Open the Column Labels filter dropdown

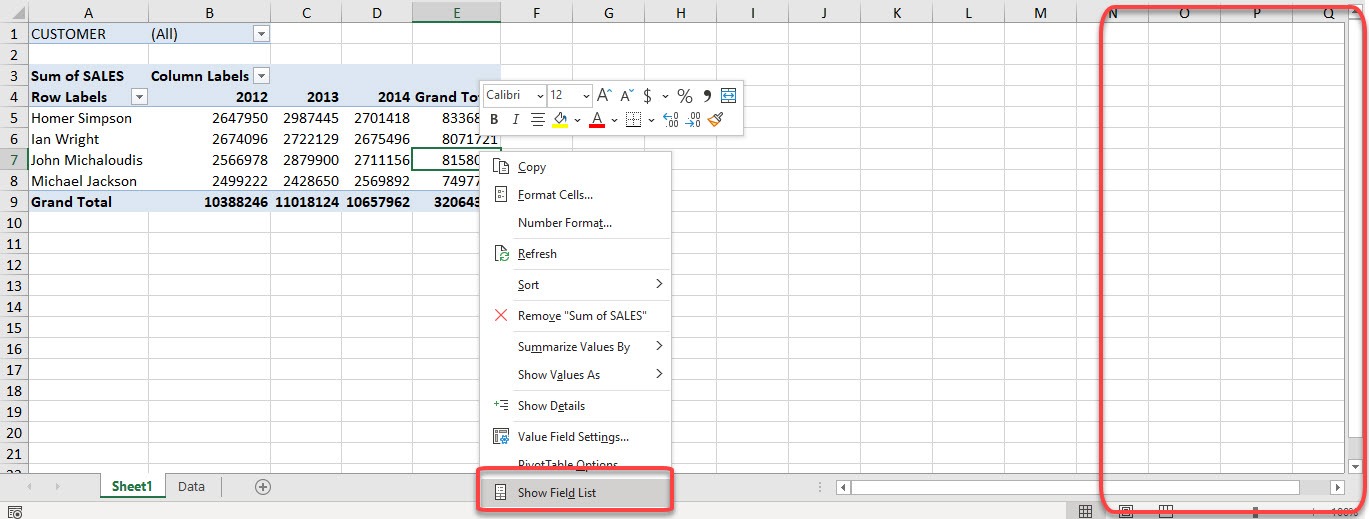[262, 76]
